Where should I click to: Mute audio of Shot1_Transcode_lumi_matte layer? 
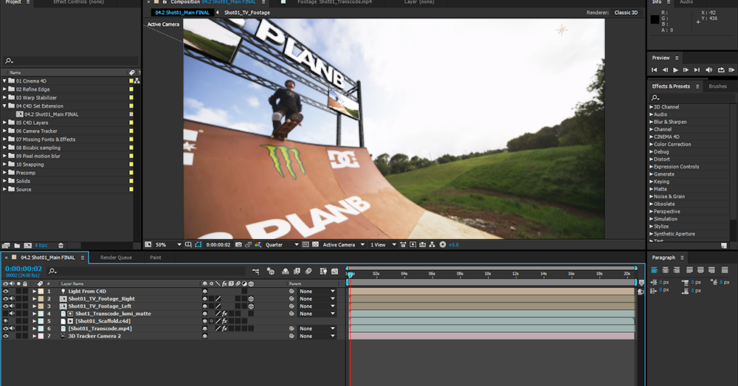pos(12,314)
